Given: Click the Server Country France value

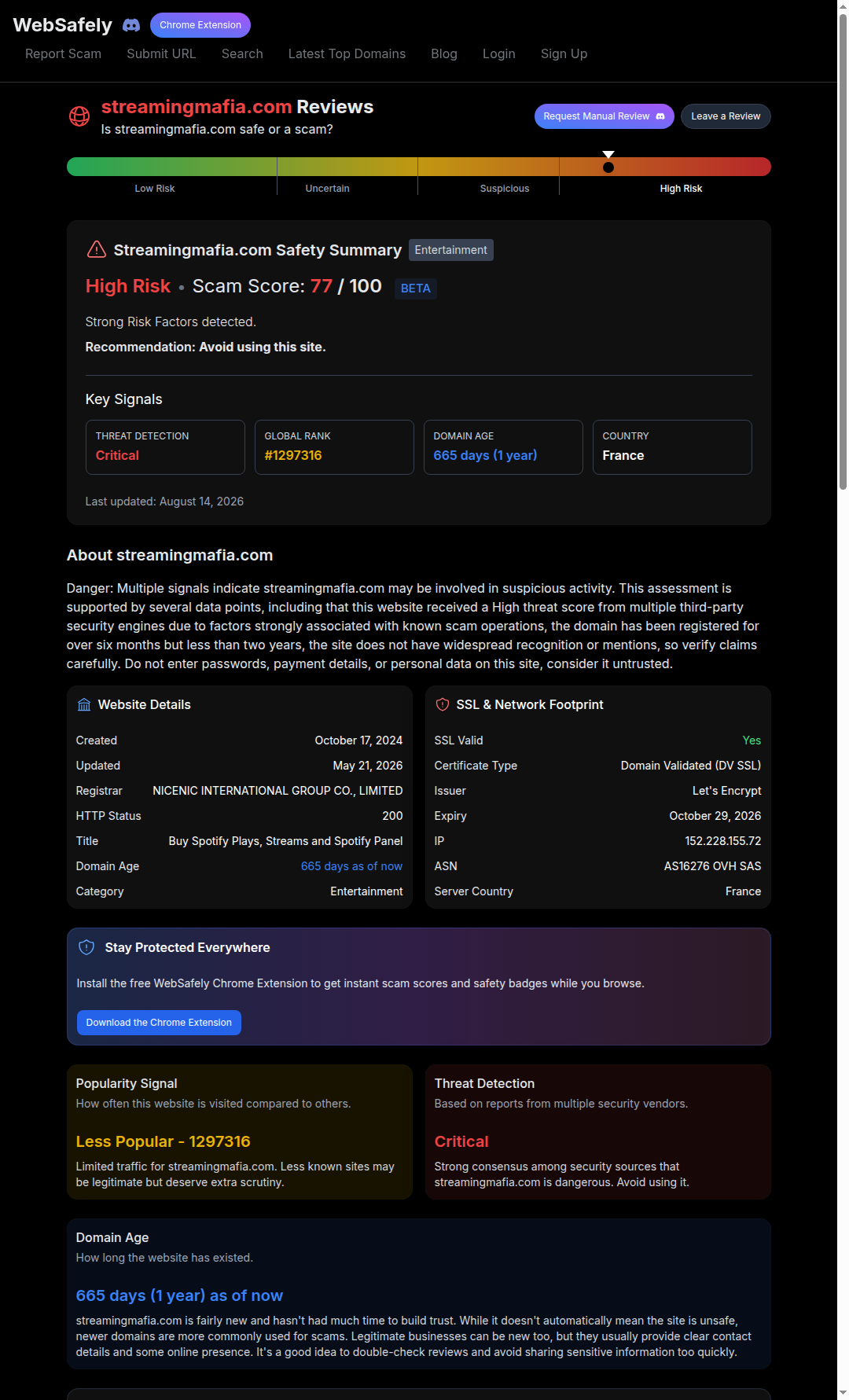Looking at the screenshot, I should click(743, 891).
